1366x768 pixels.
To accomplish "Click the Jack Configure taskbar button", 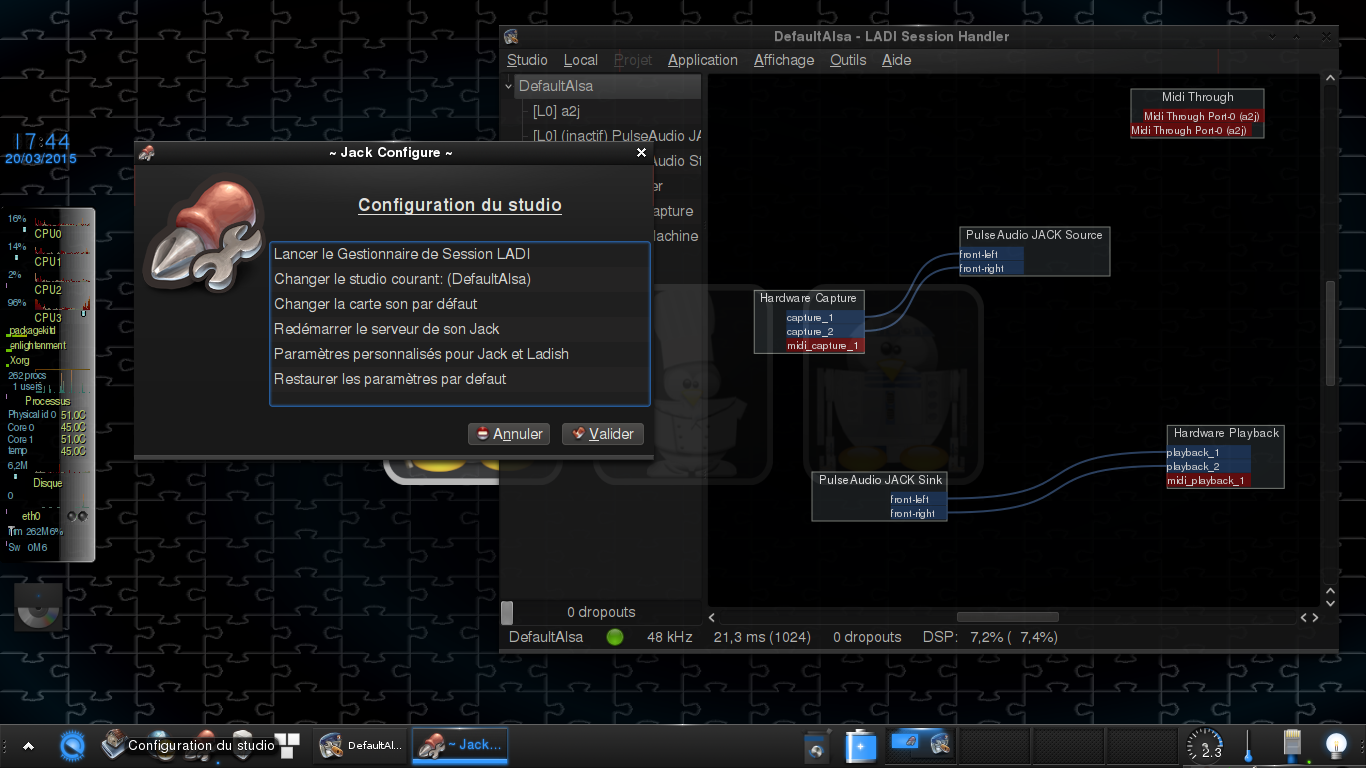I will tap(461, 745).
